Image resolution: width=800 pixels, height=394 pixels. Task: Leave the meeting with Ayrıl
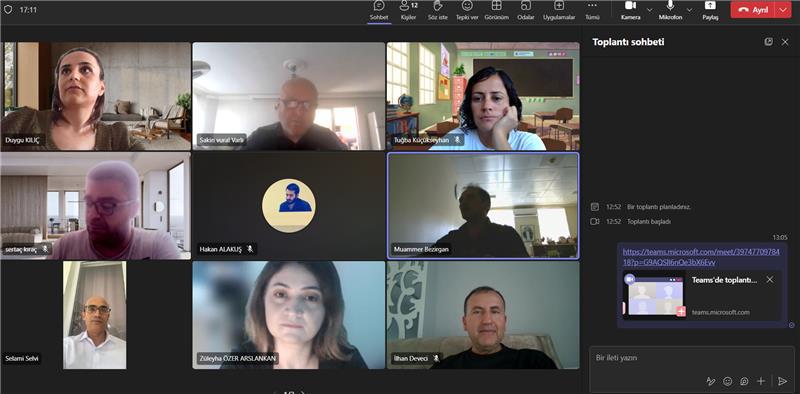click(x=753, y=10)
